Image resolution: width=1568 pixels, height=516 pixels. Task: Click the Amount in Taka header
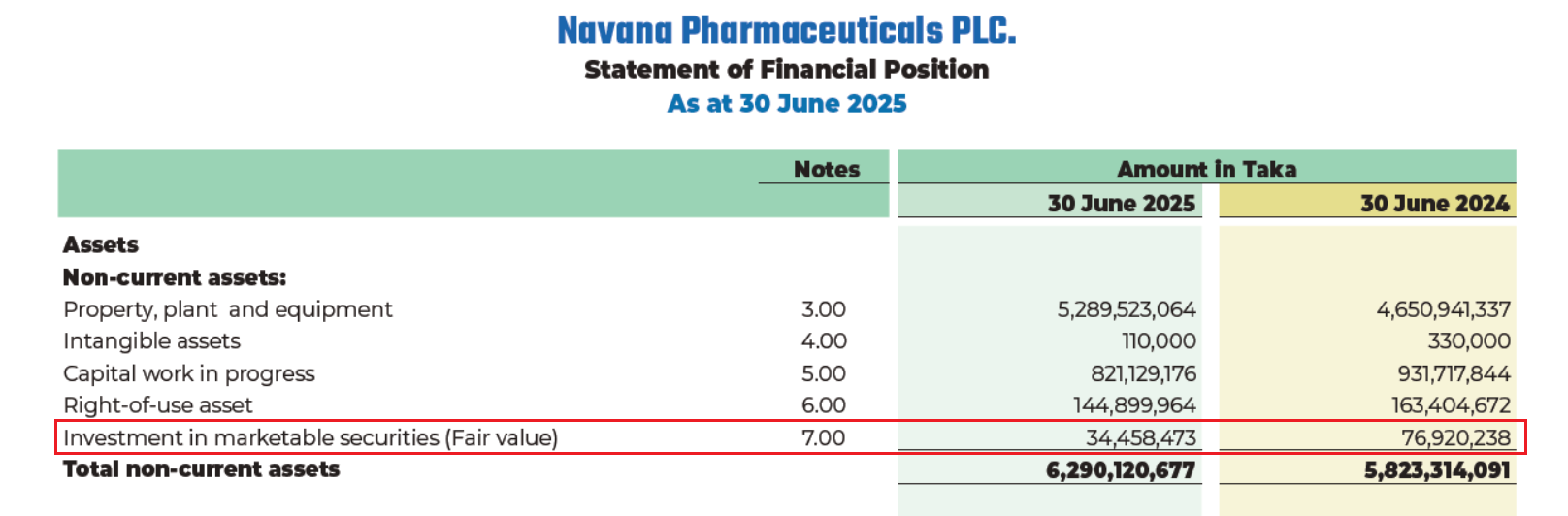point(1206,170)
